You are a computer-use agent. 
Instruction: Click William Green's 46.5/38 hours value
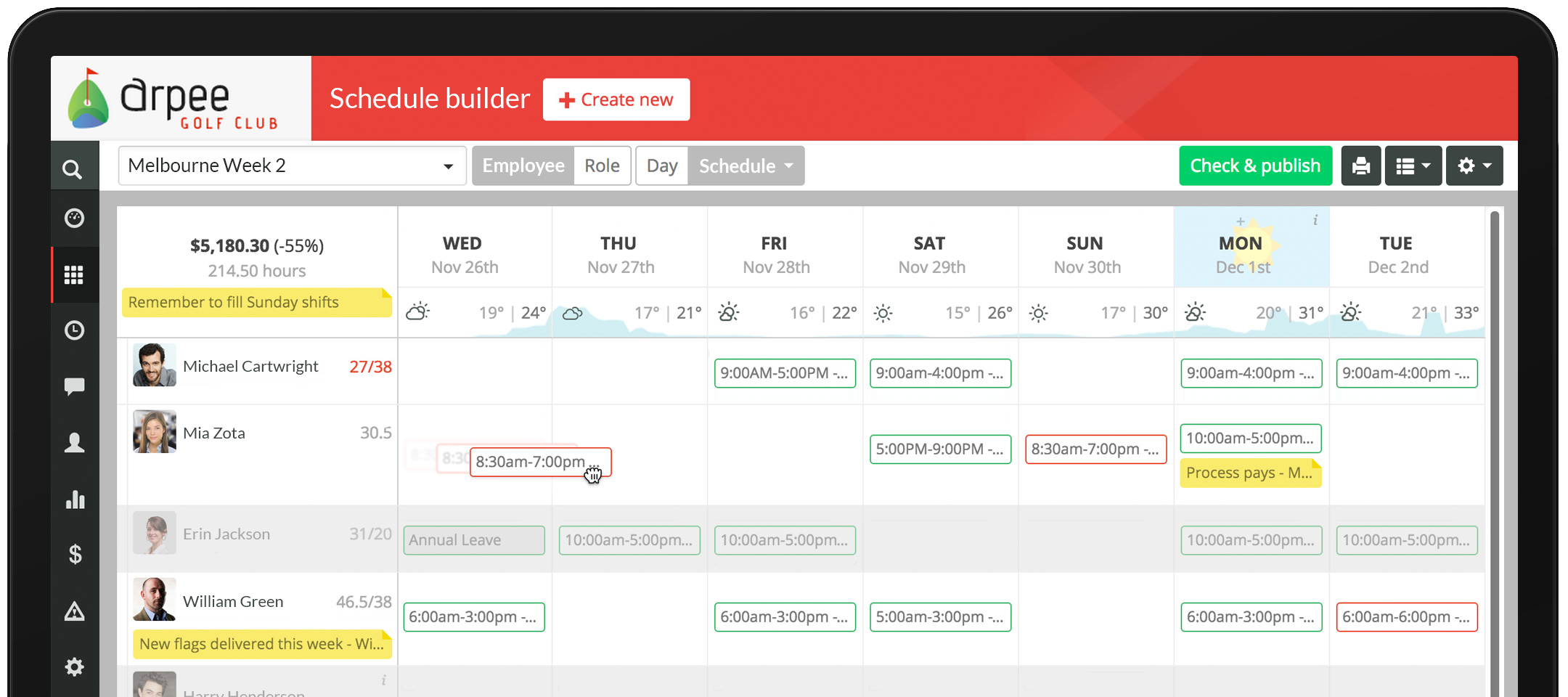(364, 602)
